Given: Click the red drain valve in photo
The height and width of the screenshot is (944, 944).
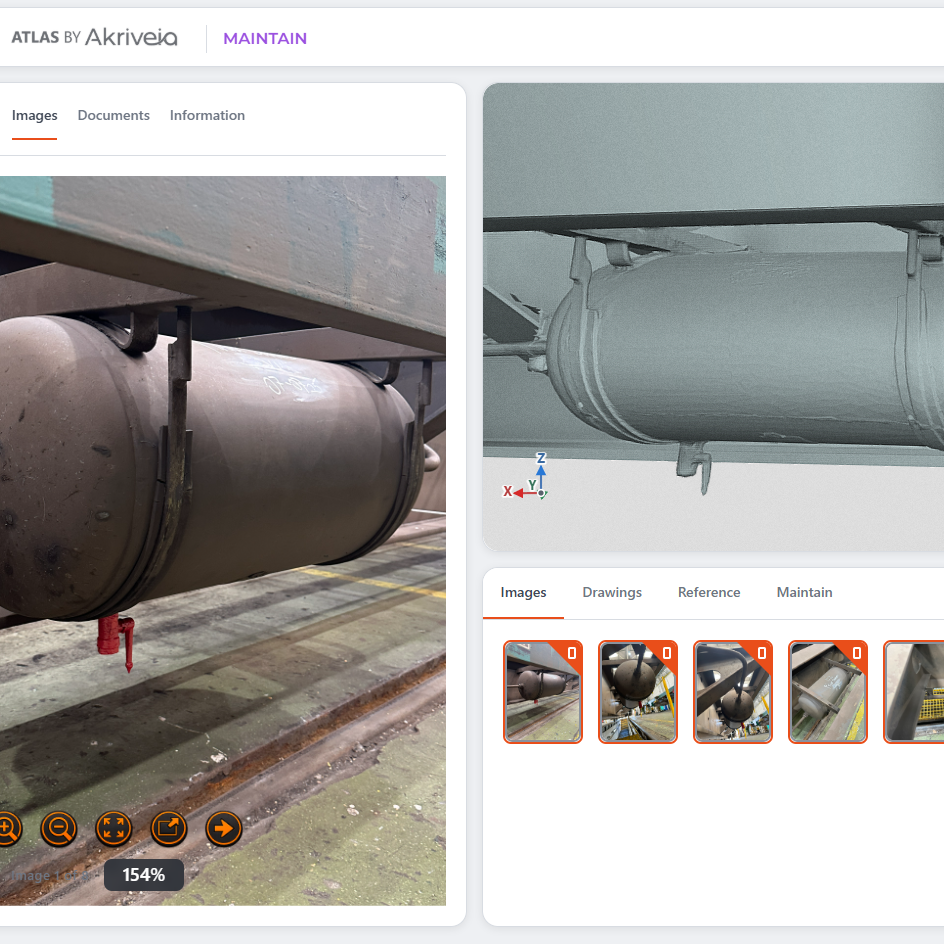Looking at the screenshot, I should click(x=115, y=641).
